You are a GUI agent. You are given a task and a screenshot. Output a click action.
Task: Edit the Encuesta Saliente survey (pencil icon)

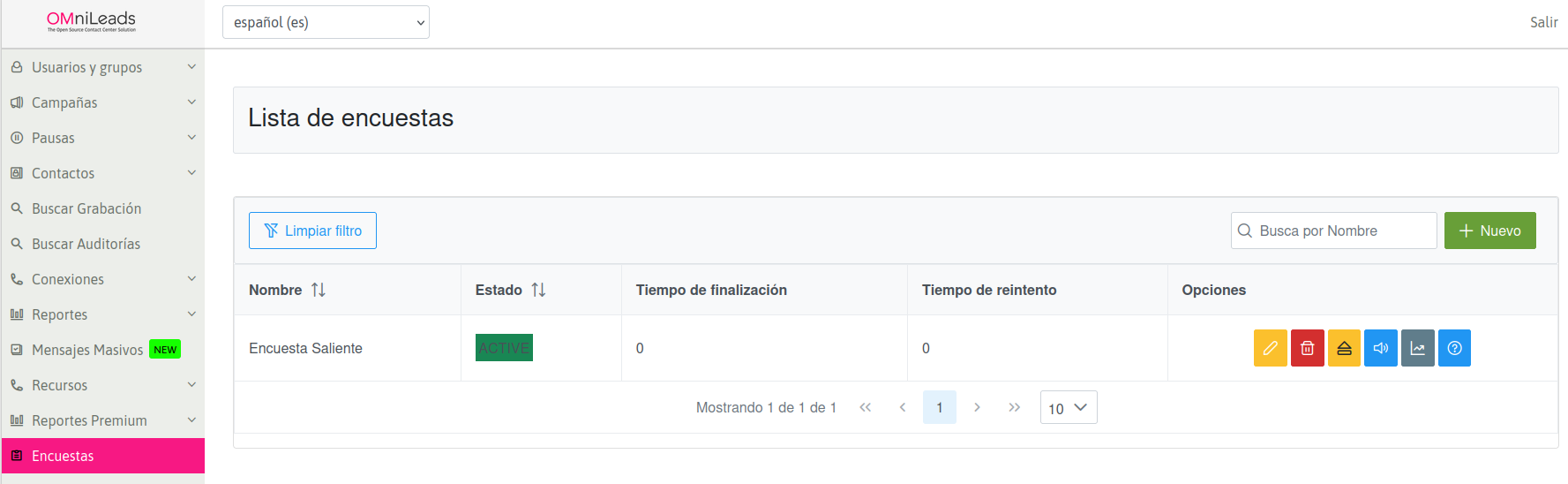[1270, 348]
